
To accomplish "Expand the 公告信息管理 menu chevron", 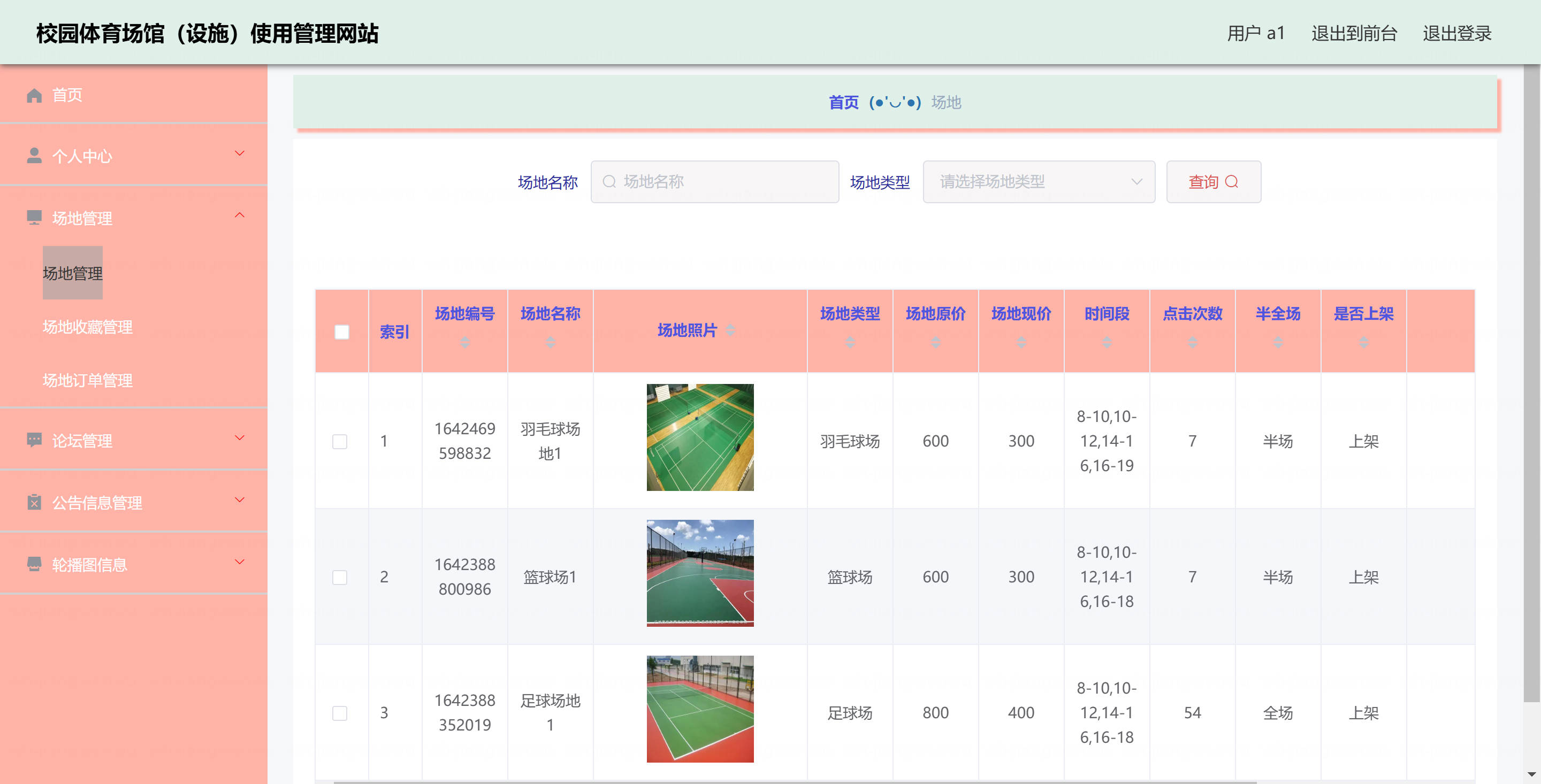I will [x=239, y=500].
